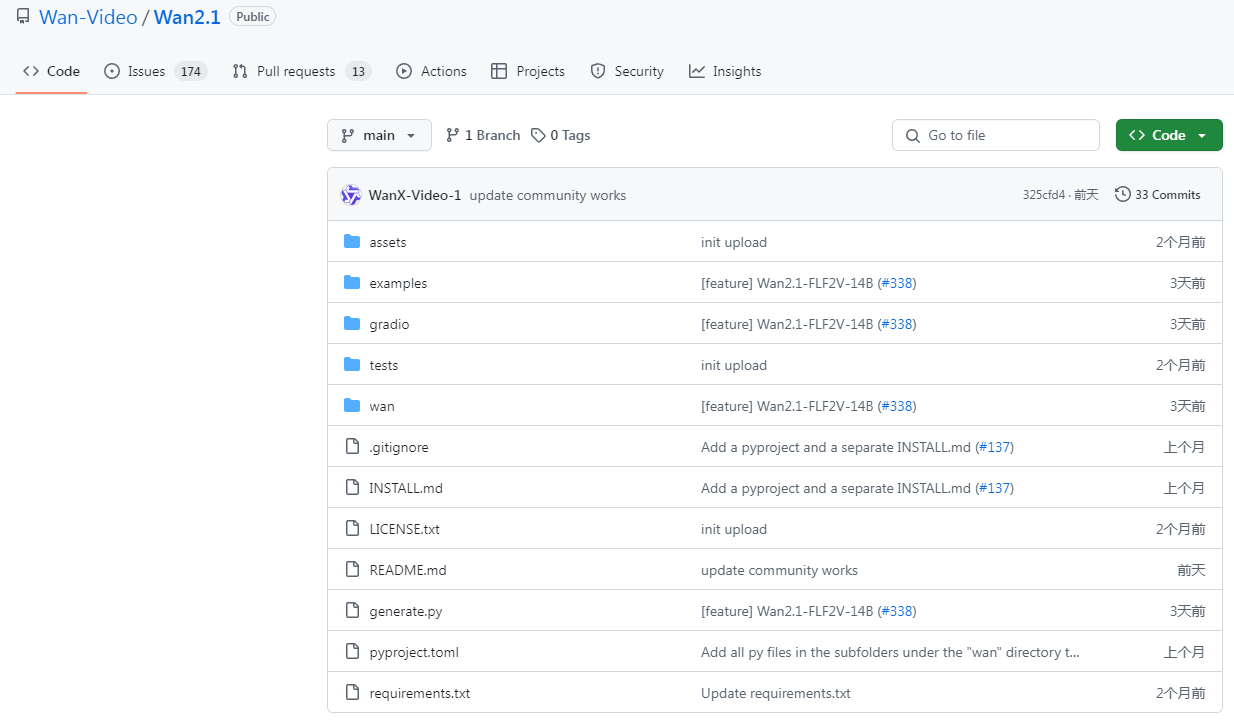Open the pyproject.toml file name
The image size is (1234, 720).
pos(414,652)
